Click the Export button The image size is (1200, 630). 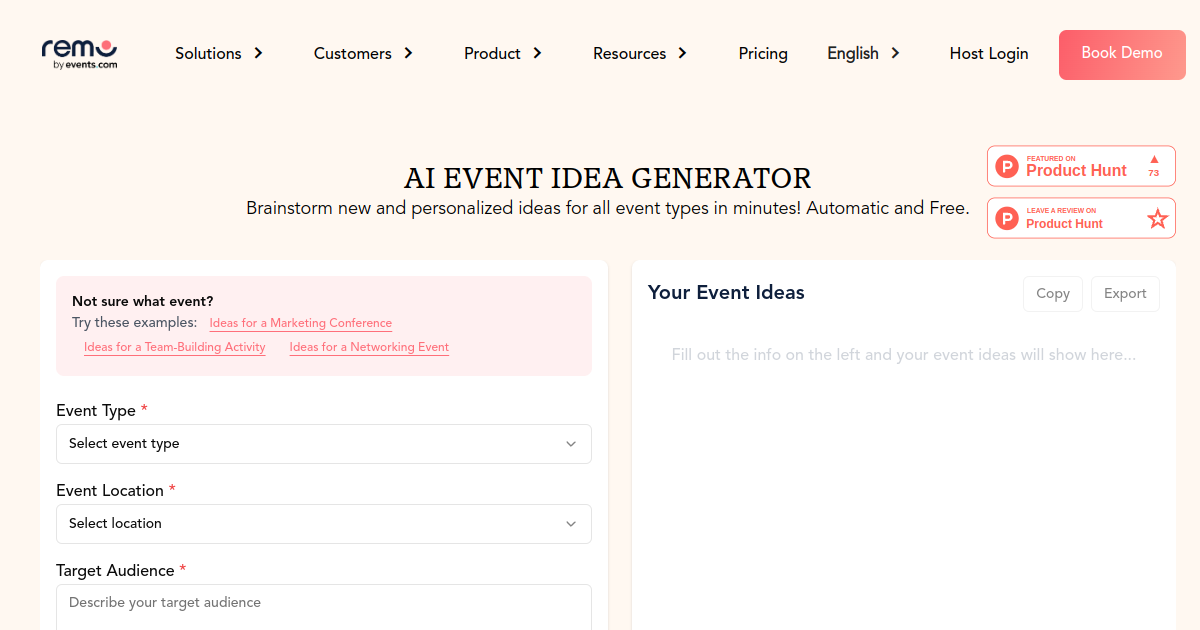[x=1125, y=294]
